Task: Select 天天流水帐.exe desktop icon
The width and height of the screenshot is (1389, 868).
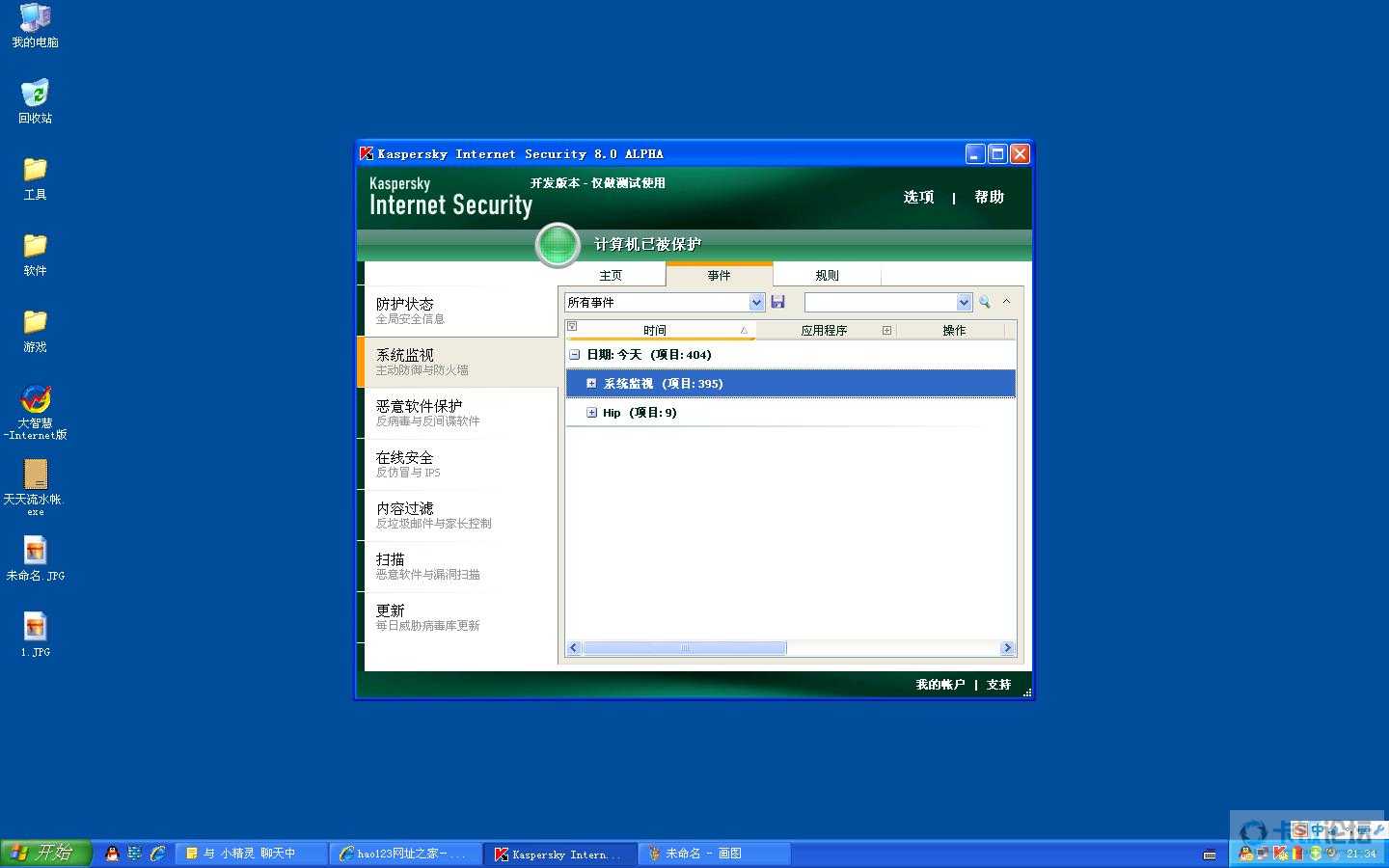Action: (35, 488)
